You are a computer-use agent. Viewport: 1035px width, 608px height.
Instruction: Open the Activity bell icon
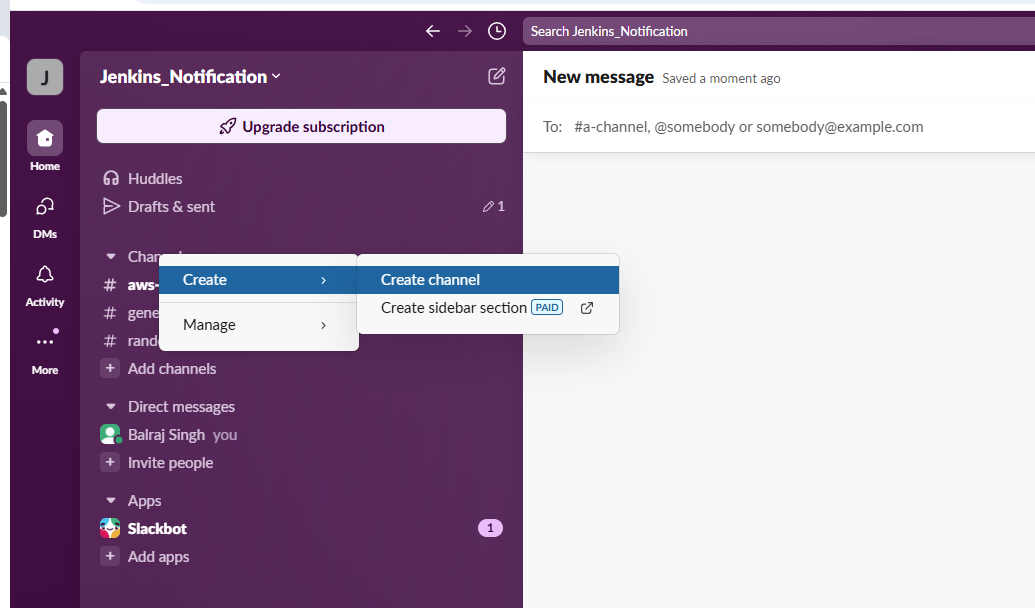point(45,275)
